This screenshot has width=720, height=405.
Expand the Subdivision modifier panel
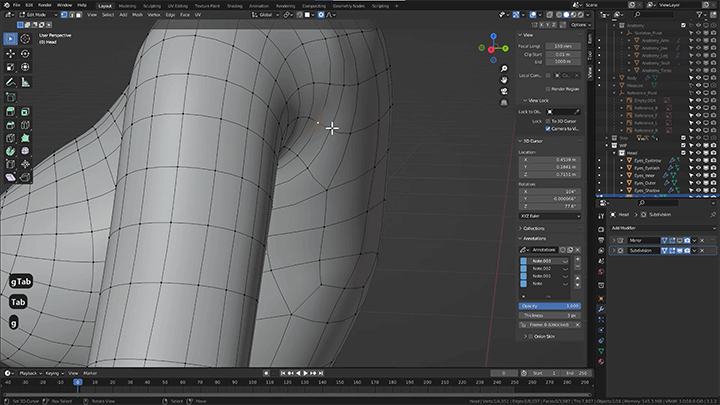(613, 251)
